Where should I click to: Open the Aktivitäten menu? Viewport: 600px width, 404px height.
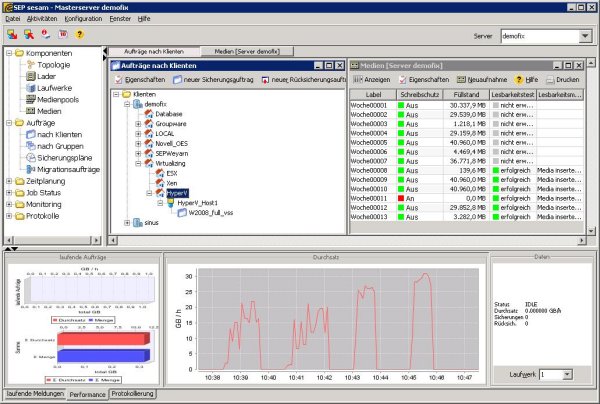coord(42,18)
